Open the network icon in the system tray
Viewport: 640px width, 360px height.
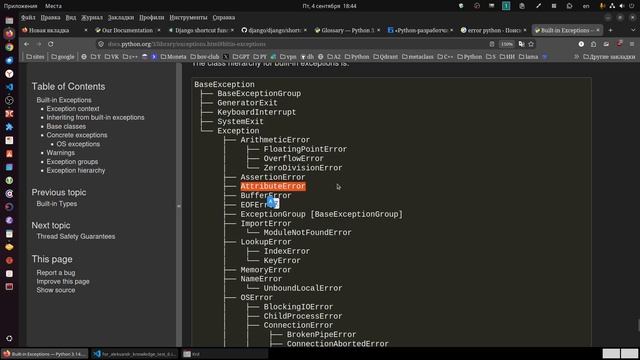tap(612, 6)
